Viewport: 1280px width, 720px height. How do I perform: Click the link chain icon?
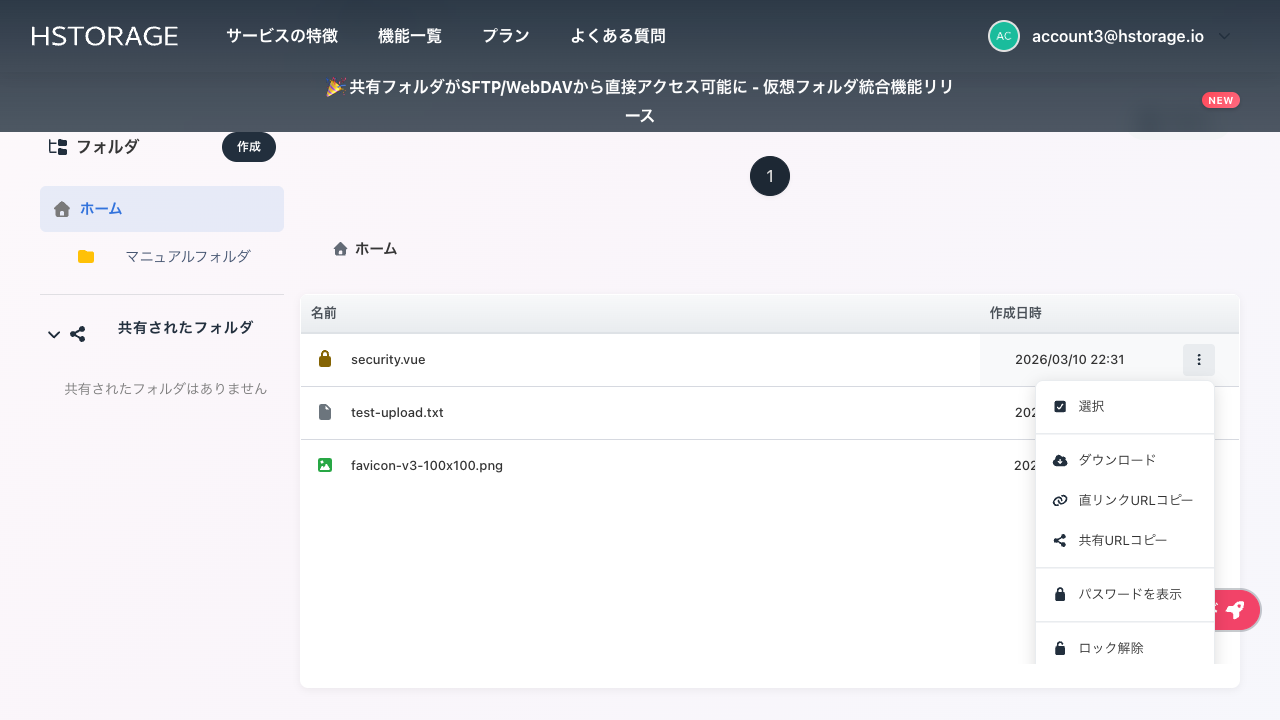(1060, 500)
